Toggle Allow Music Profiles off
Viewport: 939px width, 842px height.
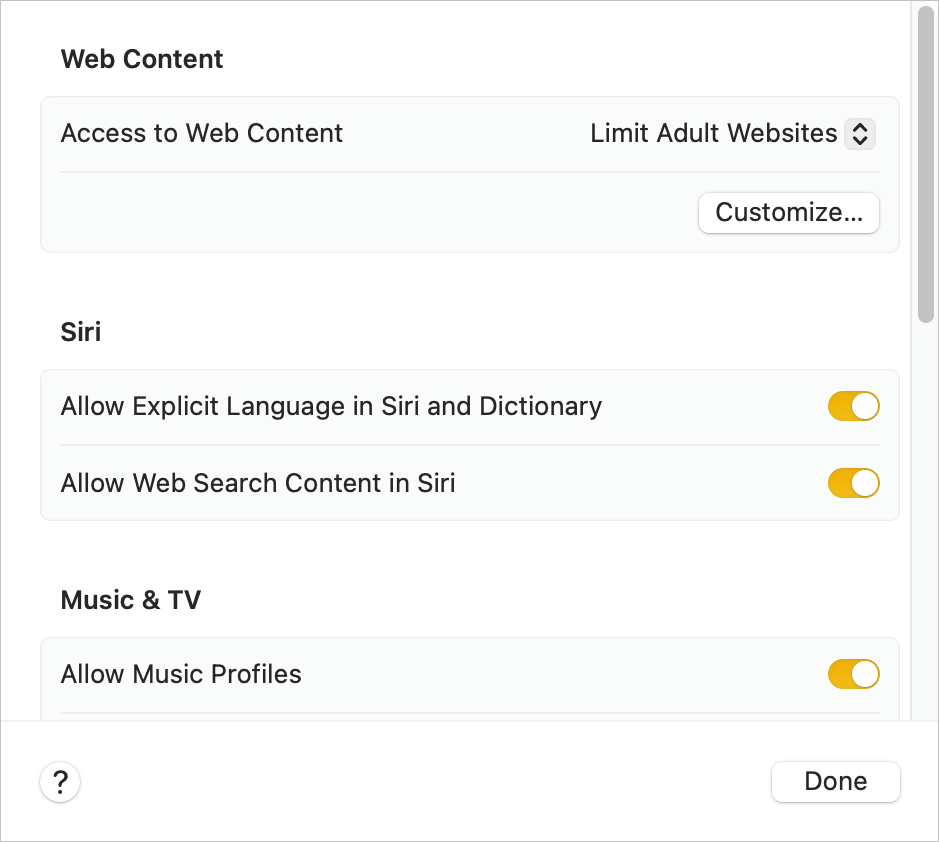[x=853, y=674]
